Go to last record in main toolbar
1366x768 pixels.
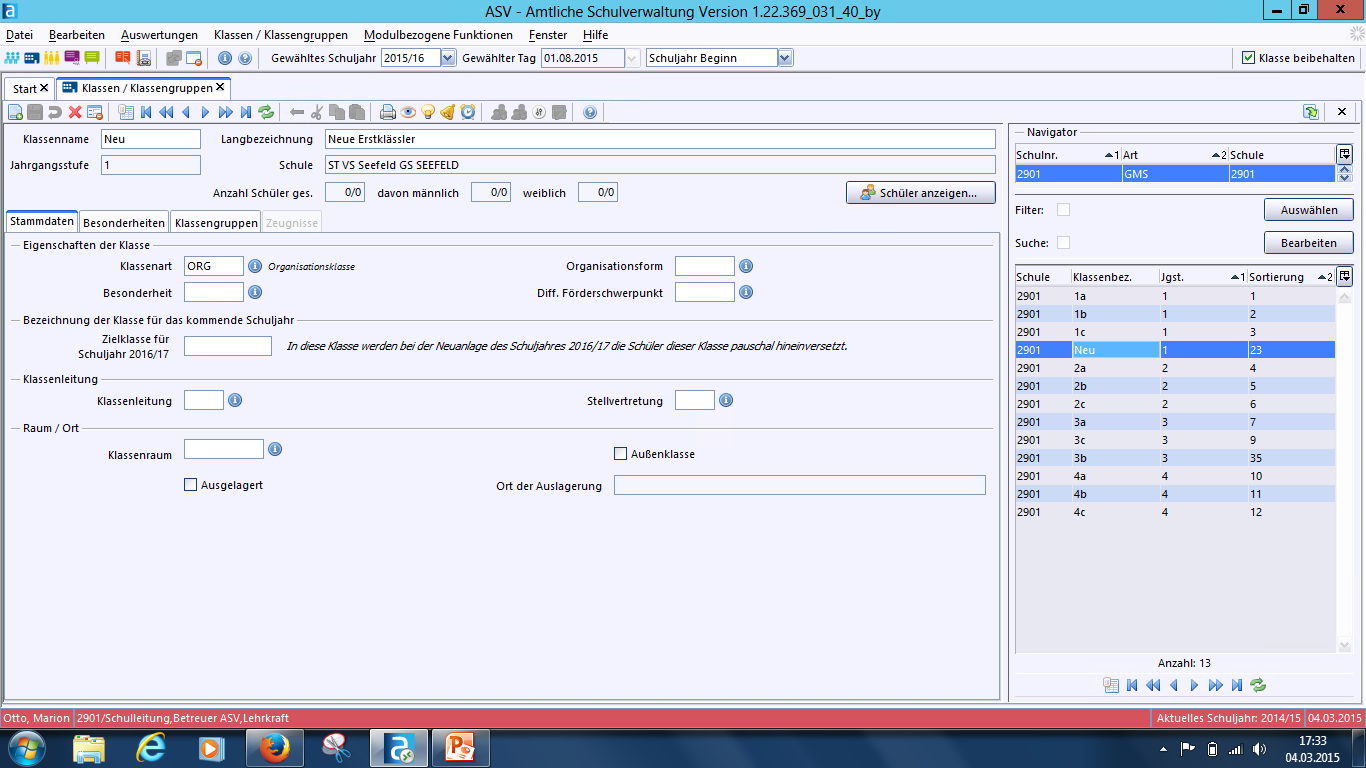click(x=246, y=112)
